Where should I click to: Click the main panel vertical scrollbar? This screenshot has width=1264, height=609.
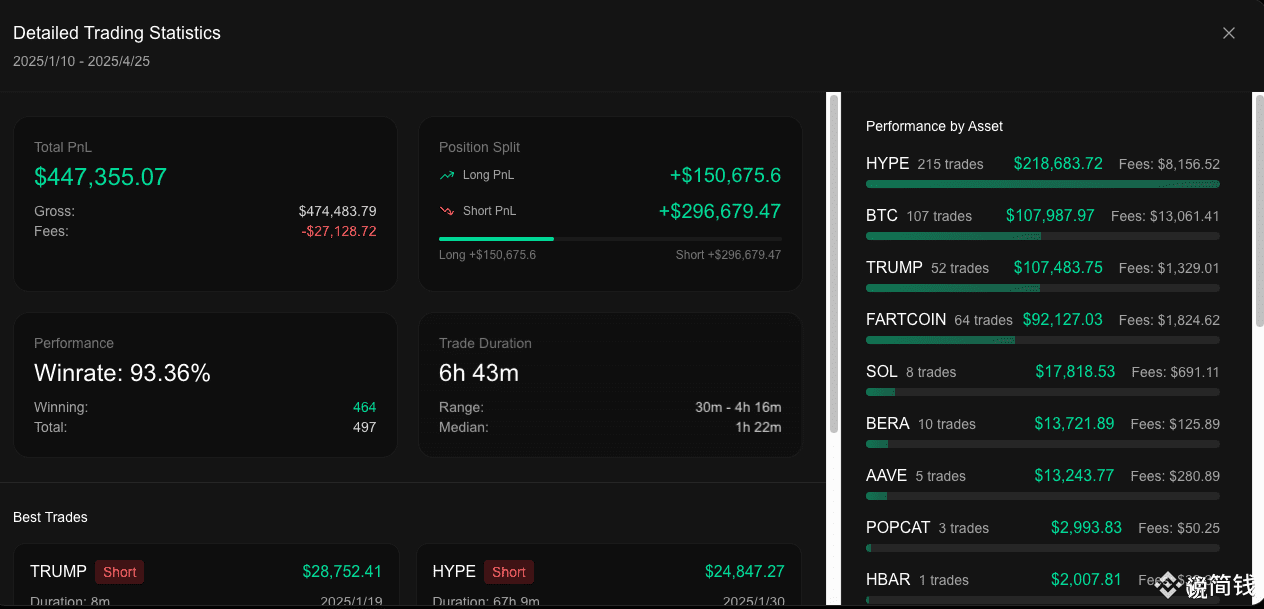tap(833, 265)
